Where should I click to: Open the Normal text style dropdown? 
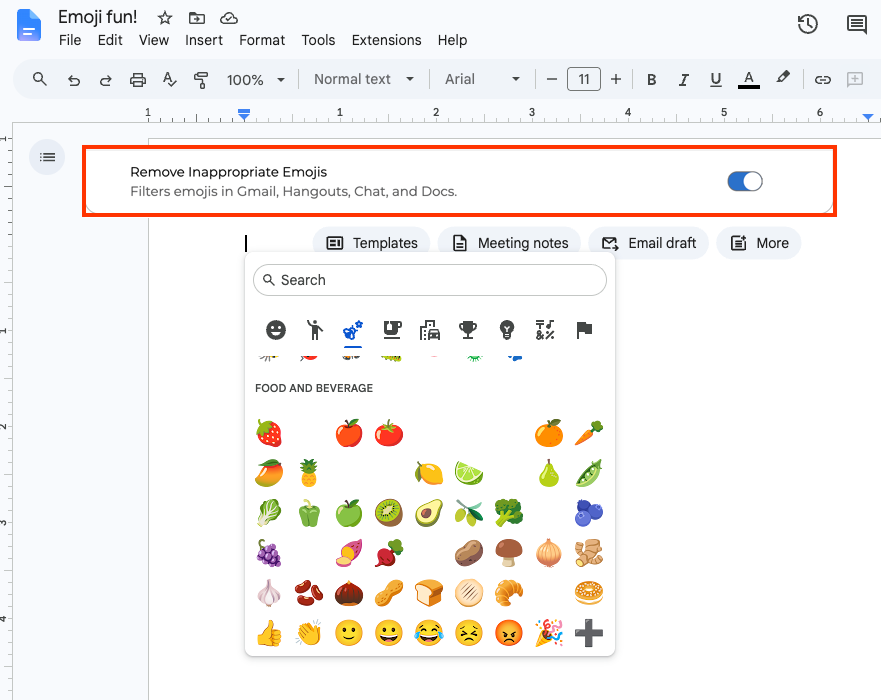tap(364, 79)
